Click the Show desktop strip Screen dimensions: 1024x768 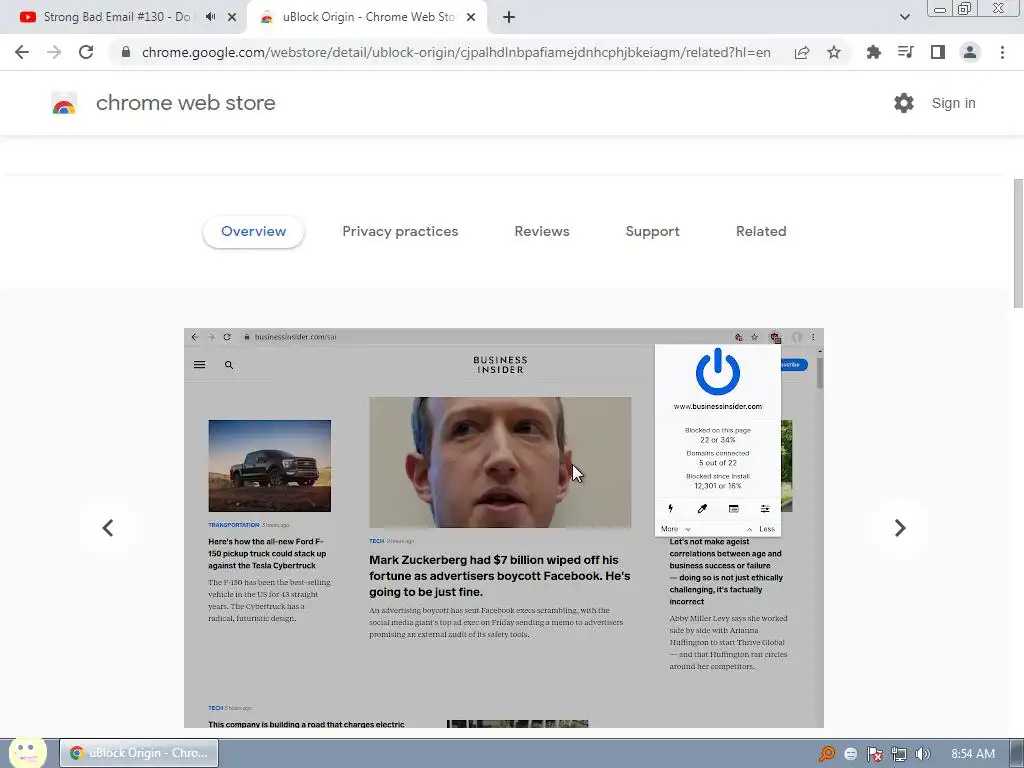(1016, 753)
